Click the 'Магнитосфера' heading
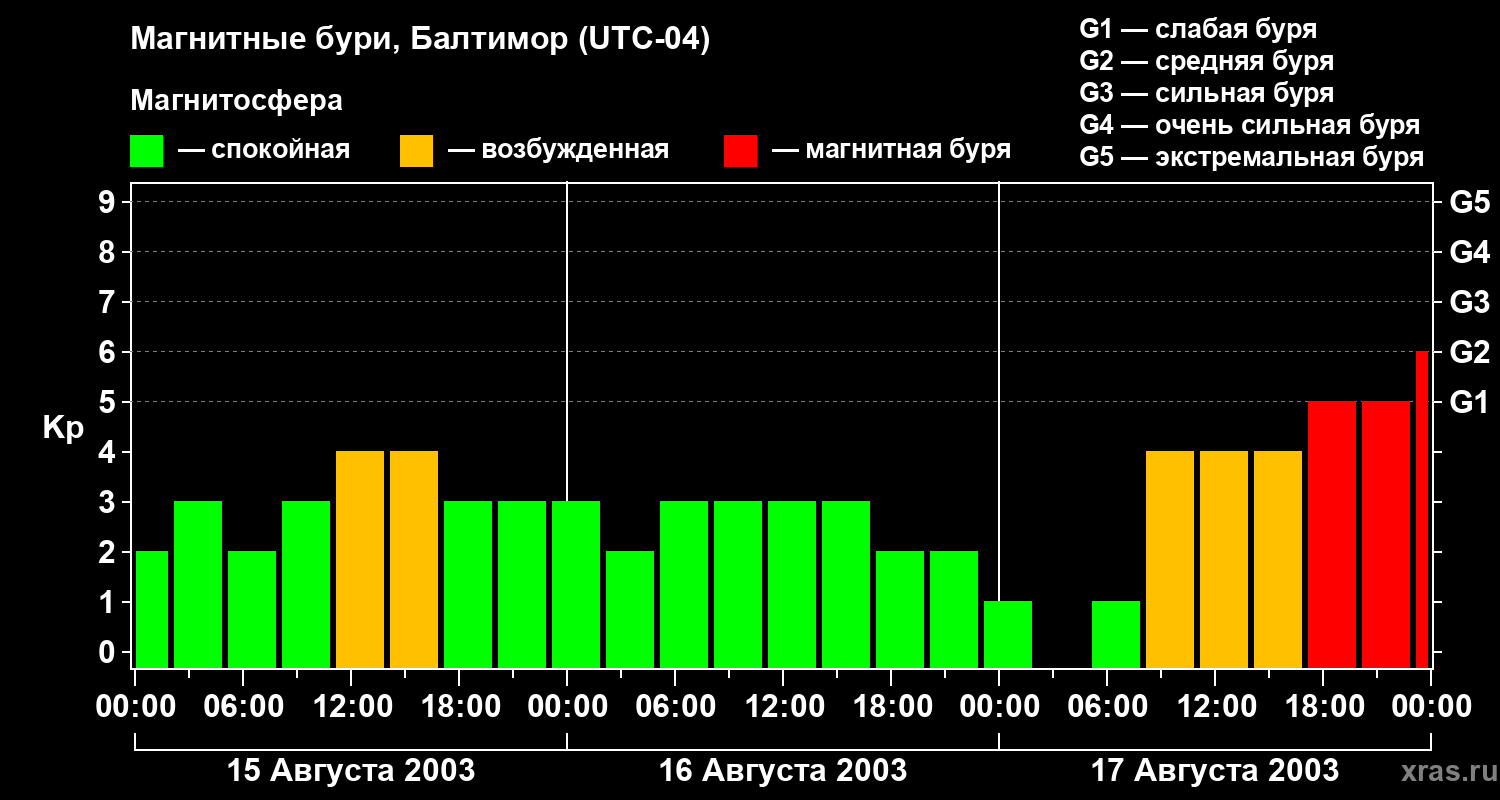The height and width of the screenshot is (800, 1500). 236,101
